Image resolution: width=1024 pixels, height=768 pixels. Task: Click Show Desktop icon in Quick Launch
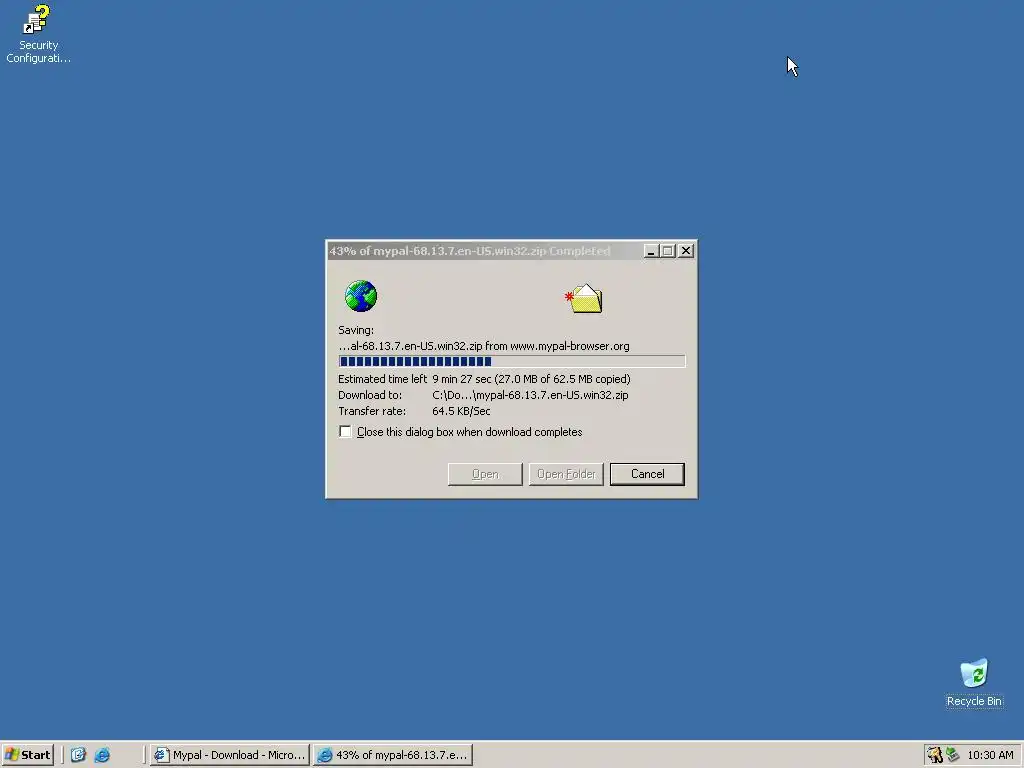click(78, 755)
